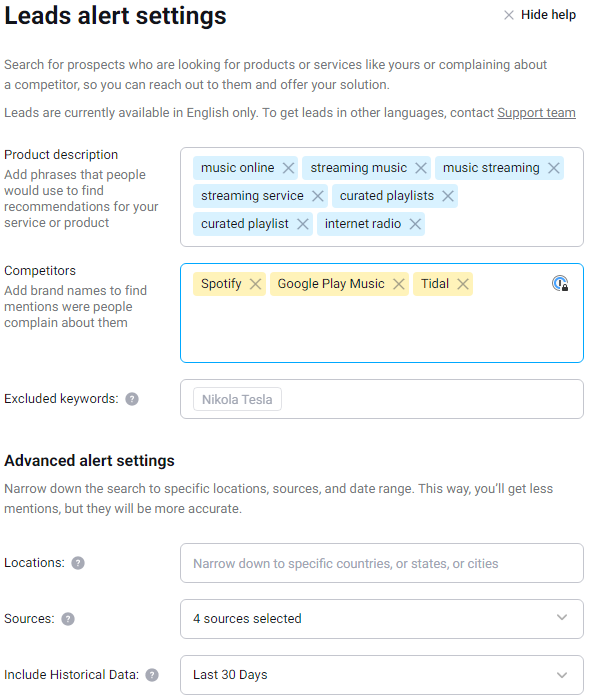Delete the "curated playlists" tag
This screenshot has width=590, height=700.
(x=448, y=196)
